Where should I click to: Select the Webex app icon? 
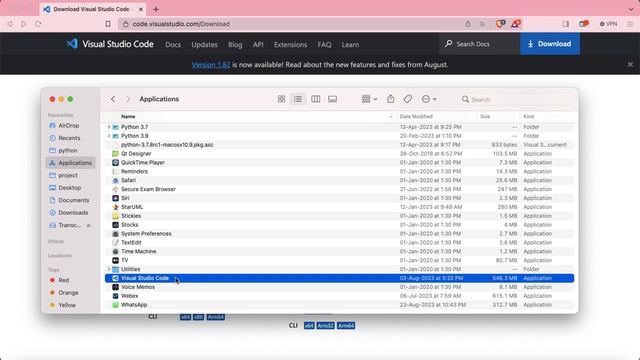[x=116, y=296]
